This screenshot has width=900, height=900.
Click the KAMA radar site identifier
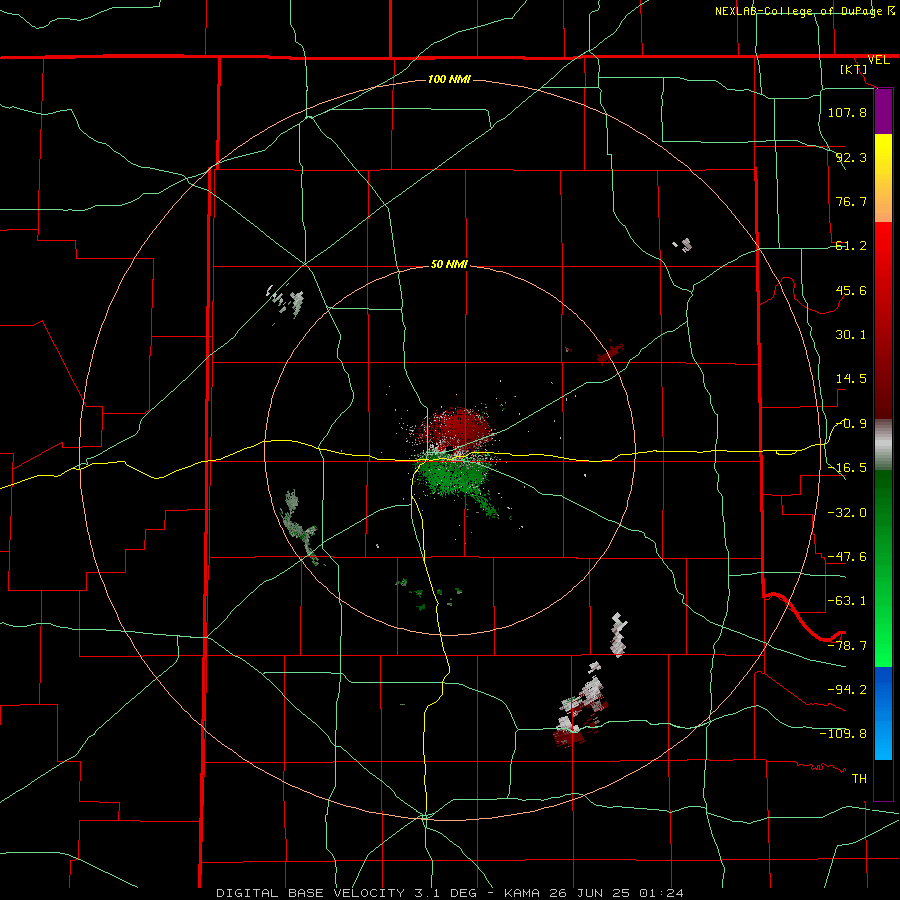pyautogui.click(x=522, y=893)
